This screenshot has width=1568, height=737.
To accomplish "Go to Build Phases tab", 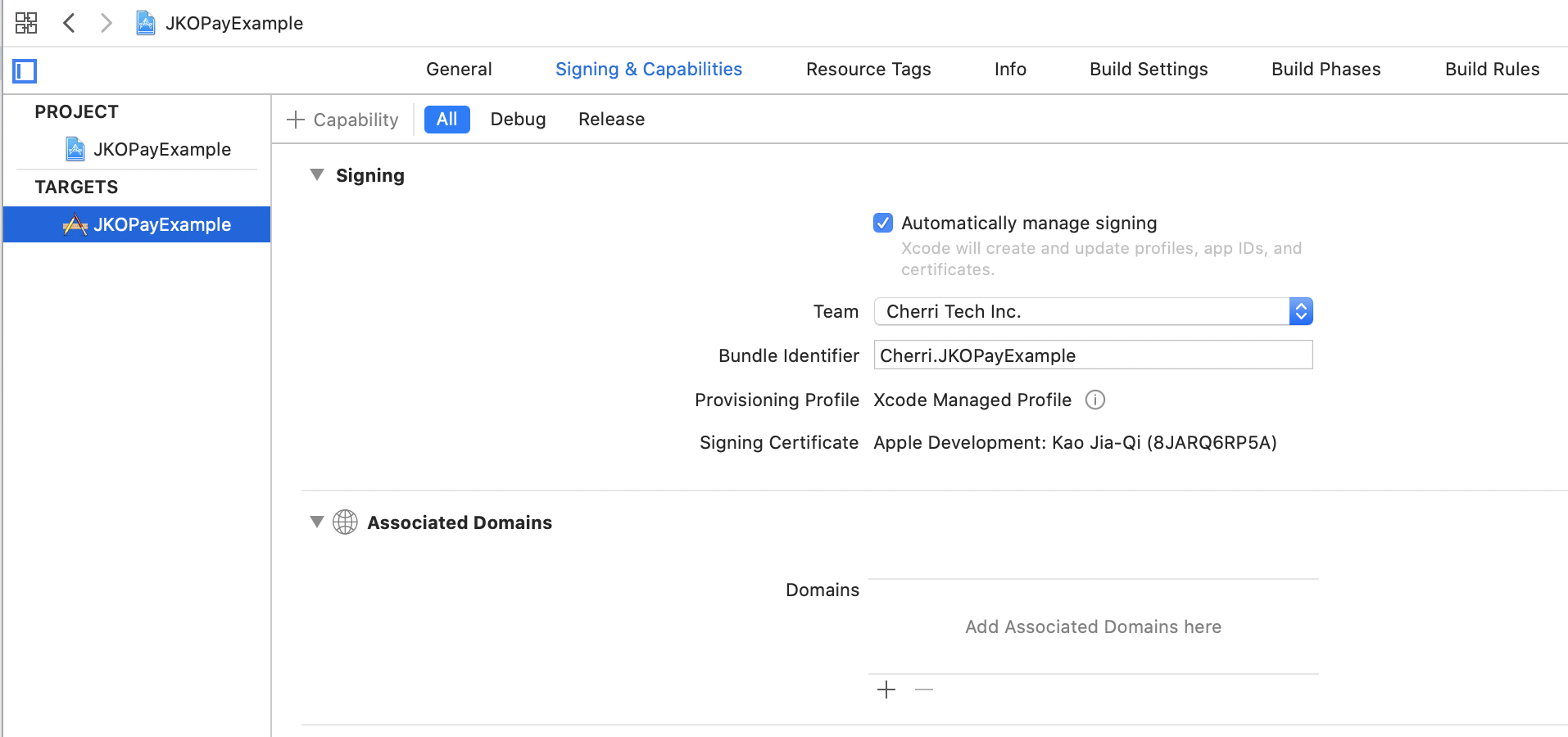I will (1326, 70).
